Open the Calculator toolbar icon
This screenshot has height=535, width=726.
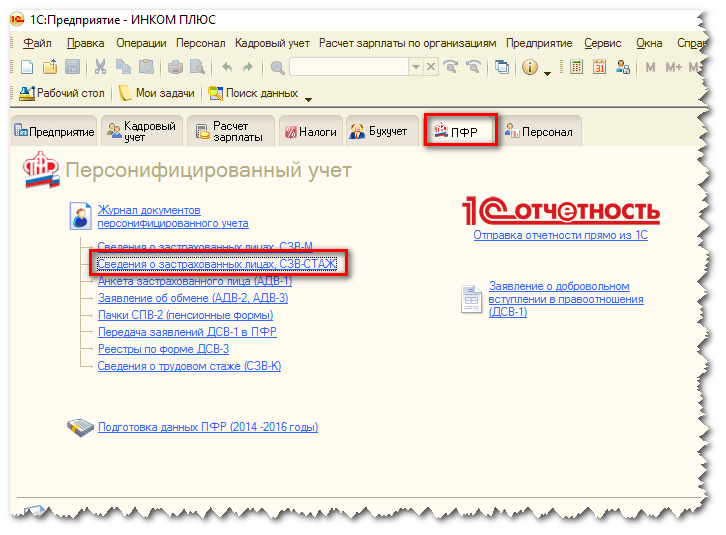(x=576, y=67)
